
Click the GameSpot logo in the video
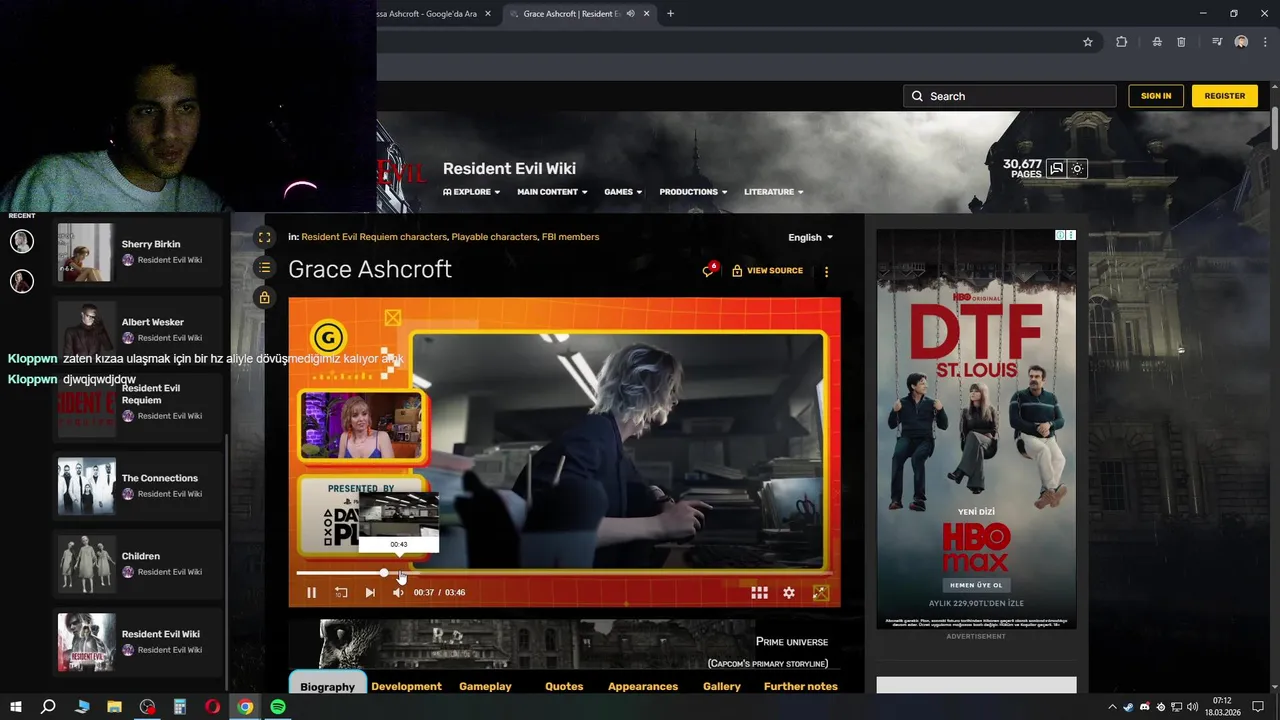click(327, 338)
